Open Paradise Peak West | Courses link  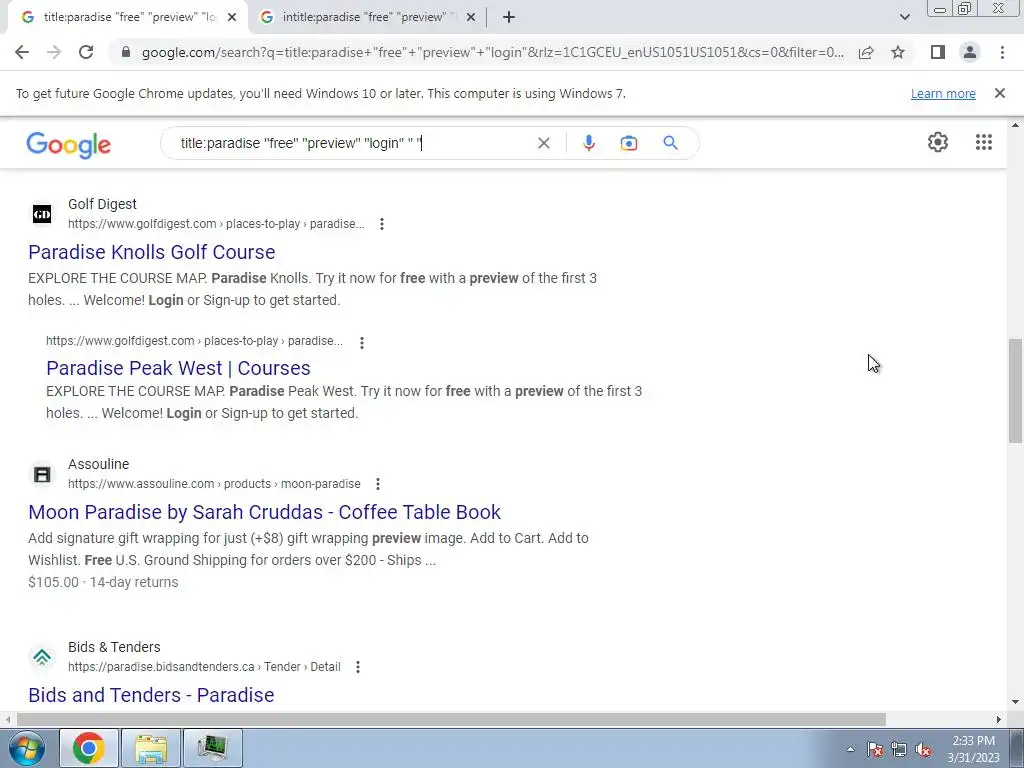pyautogui.click(x=178, y=368)
